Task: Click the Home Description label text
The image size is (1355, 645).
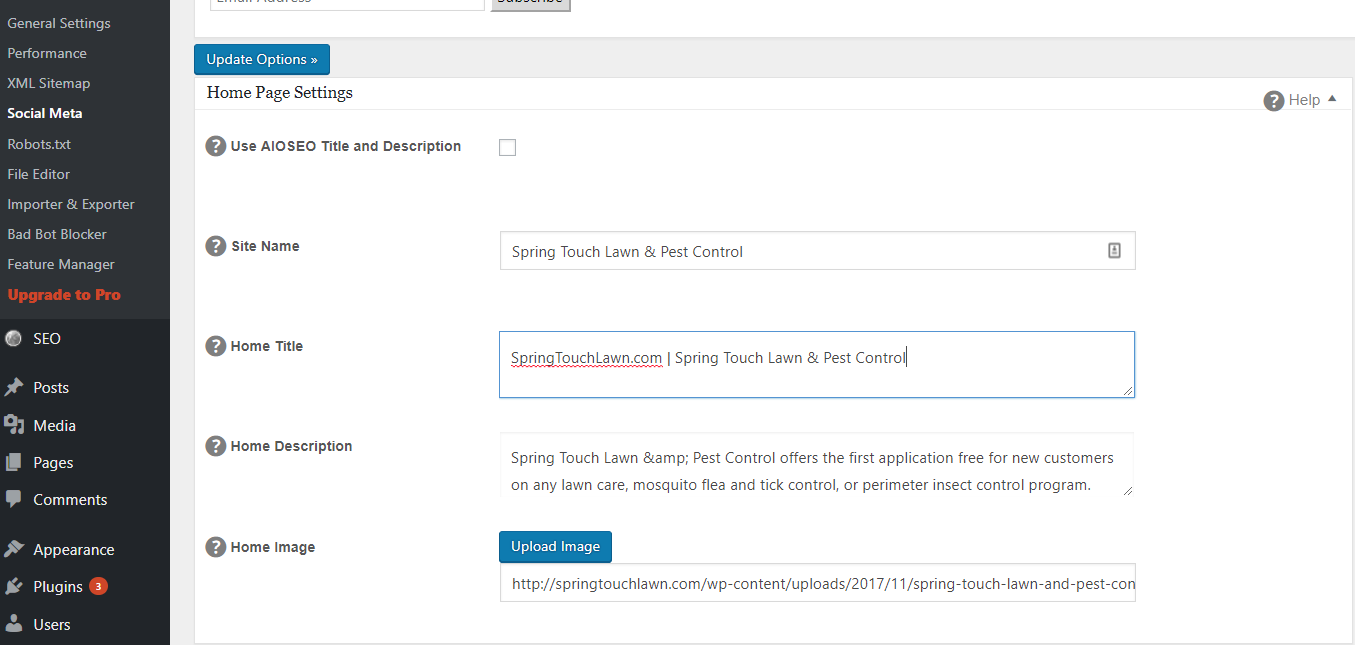Action: pos(291,446)
